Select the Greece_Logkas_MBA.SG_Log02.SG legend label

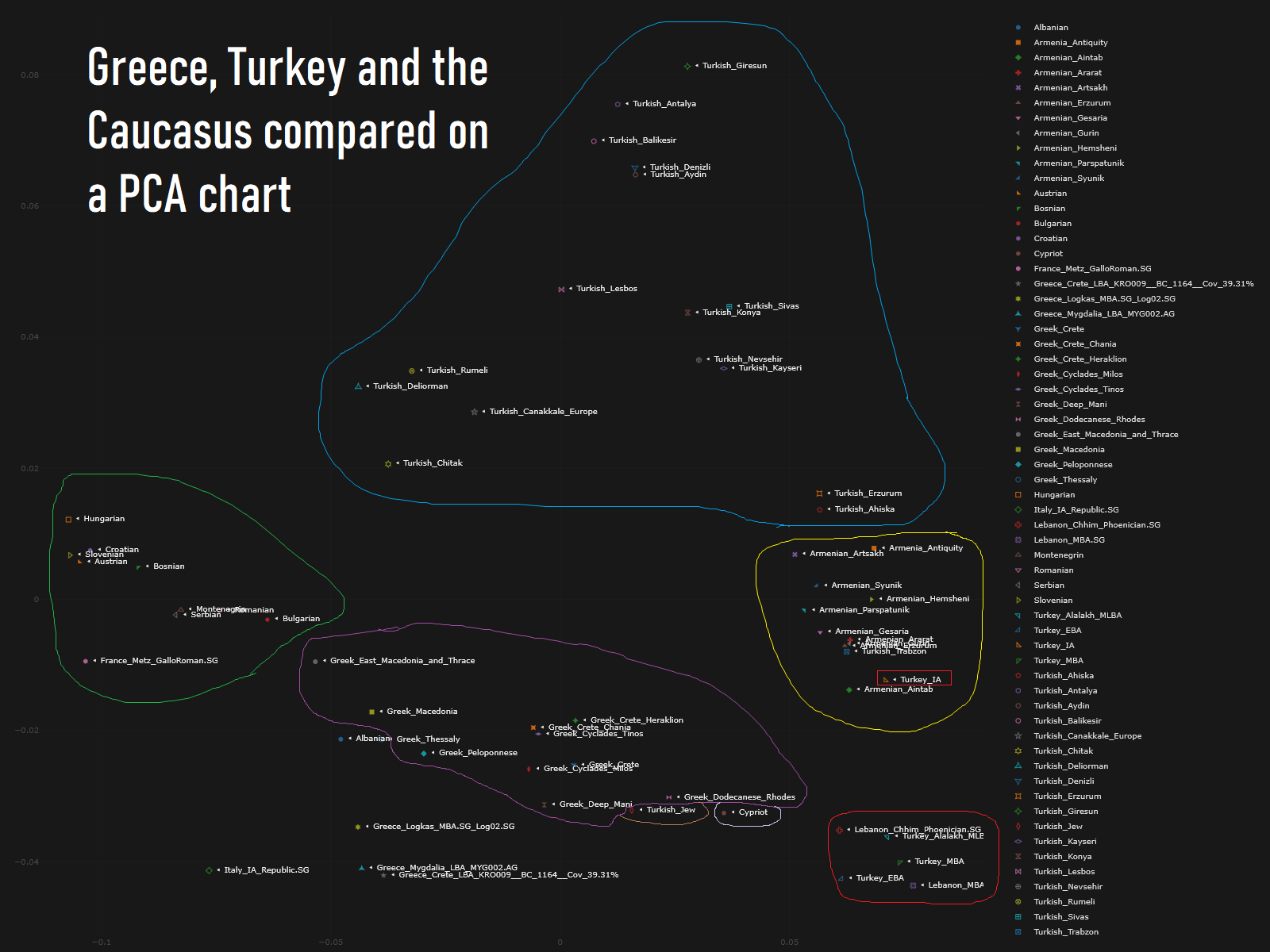tap(1104, 299)
